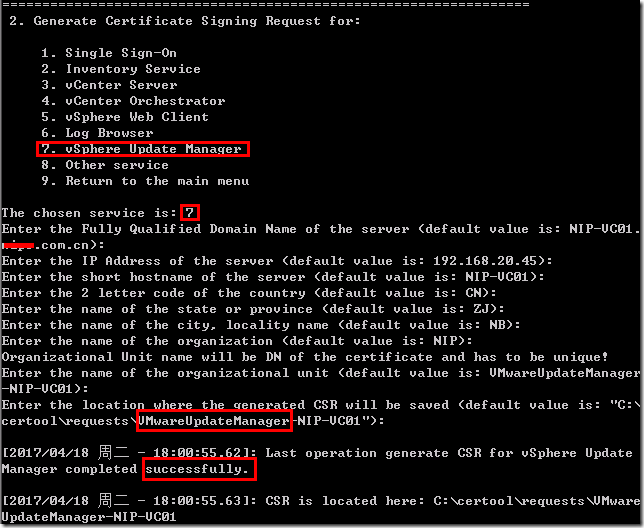The width and height of the screenshot is (644, 528).
Task: Click the Generate Certificate Signing Request heading
Action: (x=185, y=21)
